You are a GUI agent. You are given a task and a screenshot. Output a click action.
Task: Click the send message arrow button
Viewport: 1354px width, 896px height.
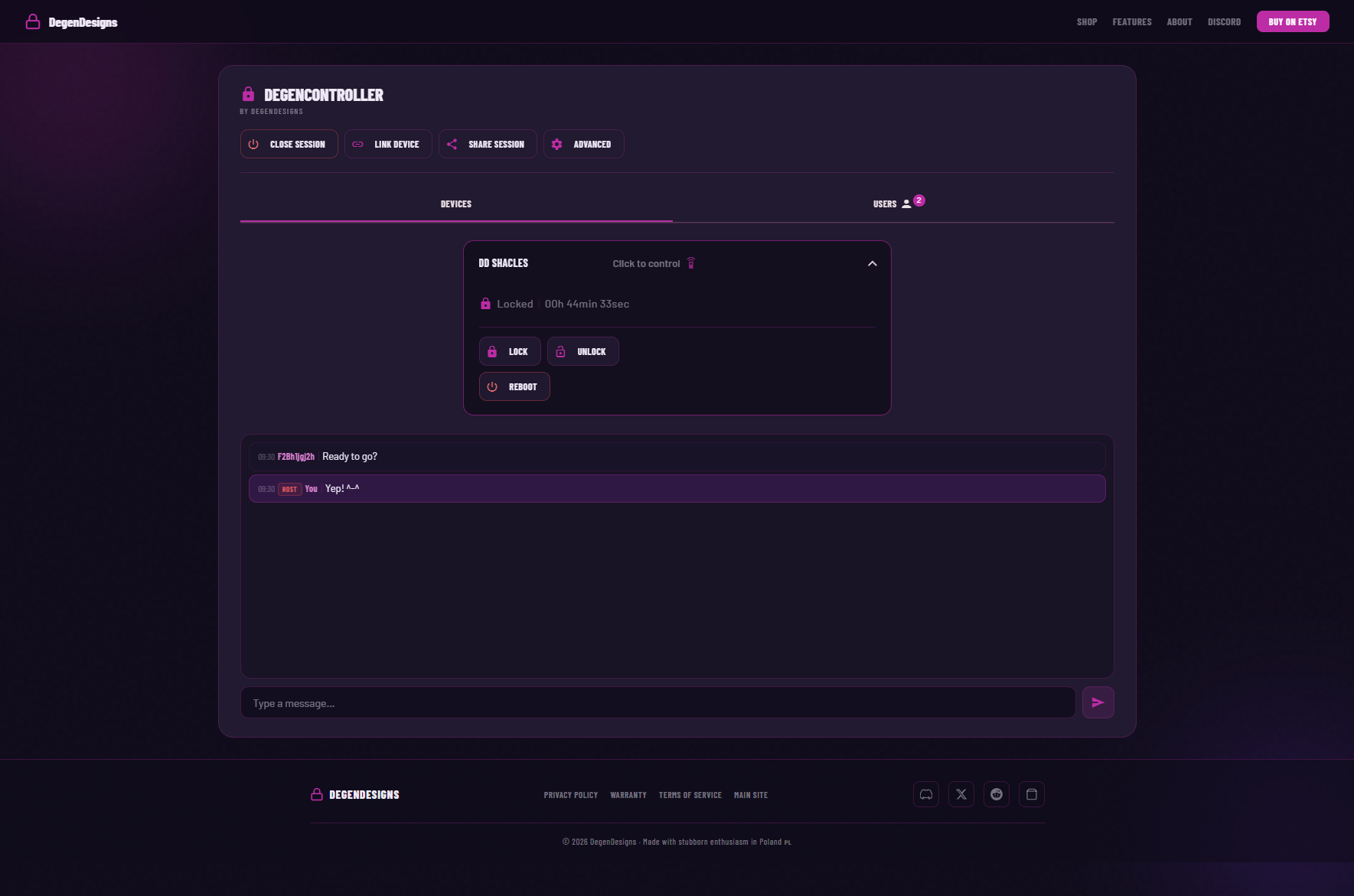1098,702
